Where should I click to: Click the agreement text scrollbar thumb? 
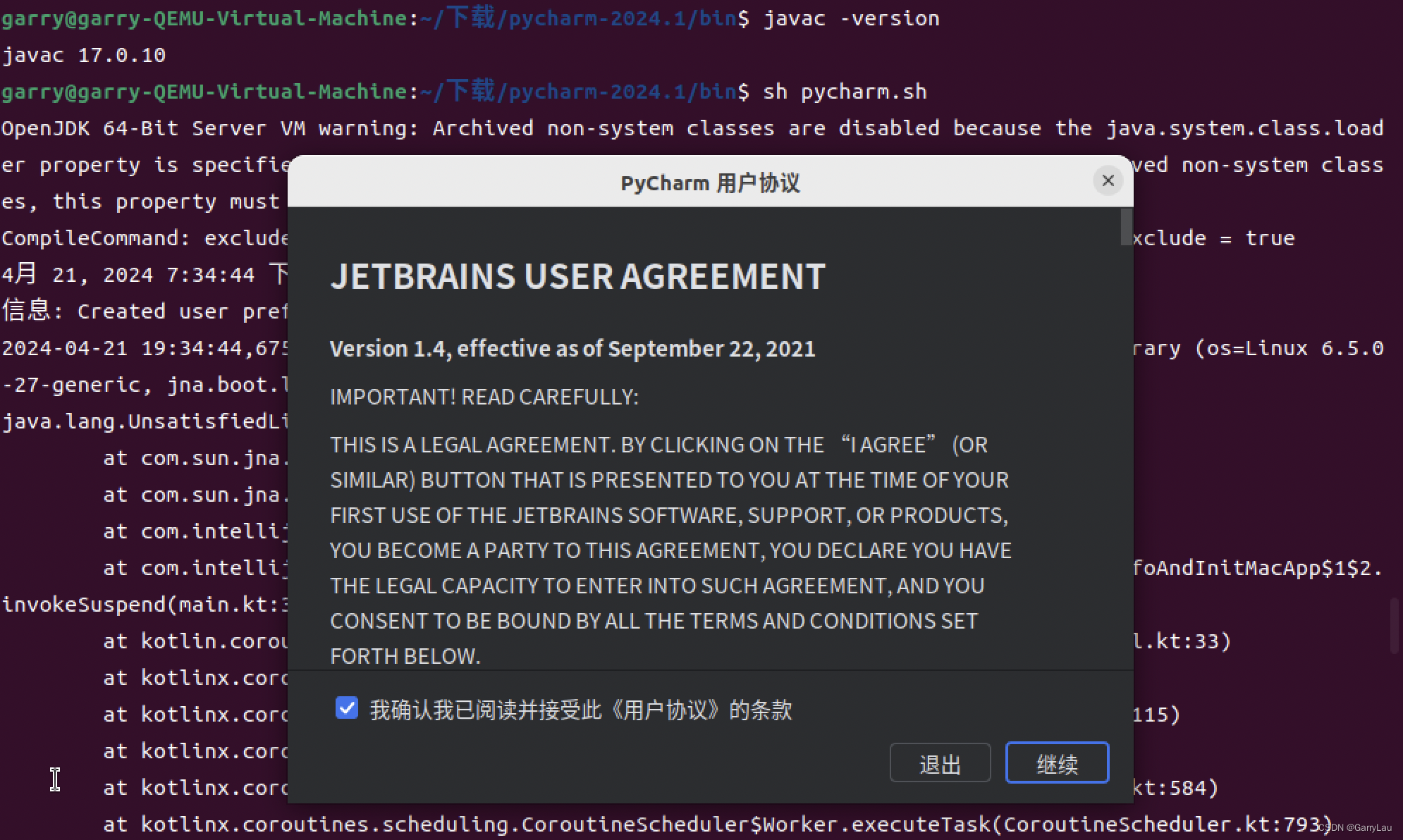tap(1125, 227)
